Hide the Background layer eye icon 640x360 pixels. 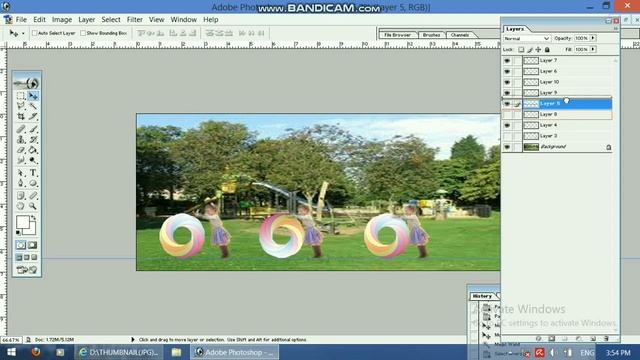coord(507,147)
